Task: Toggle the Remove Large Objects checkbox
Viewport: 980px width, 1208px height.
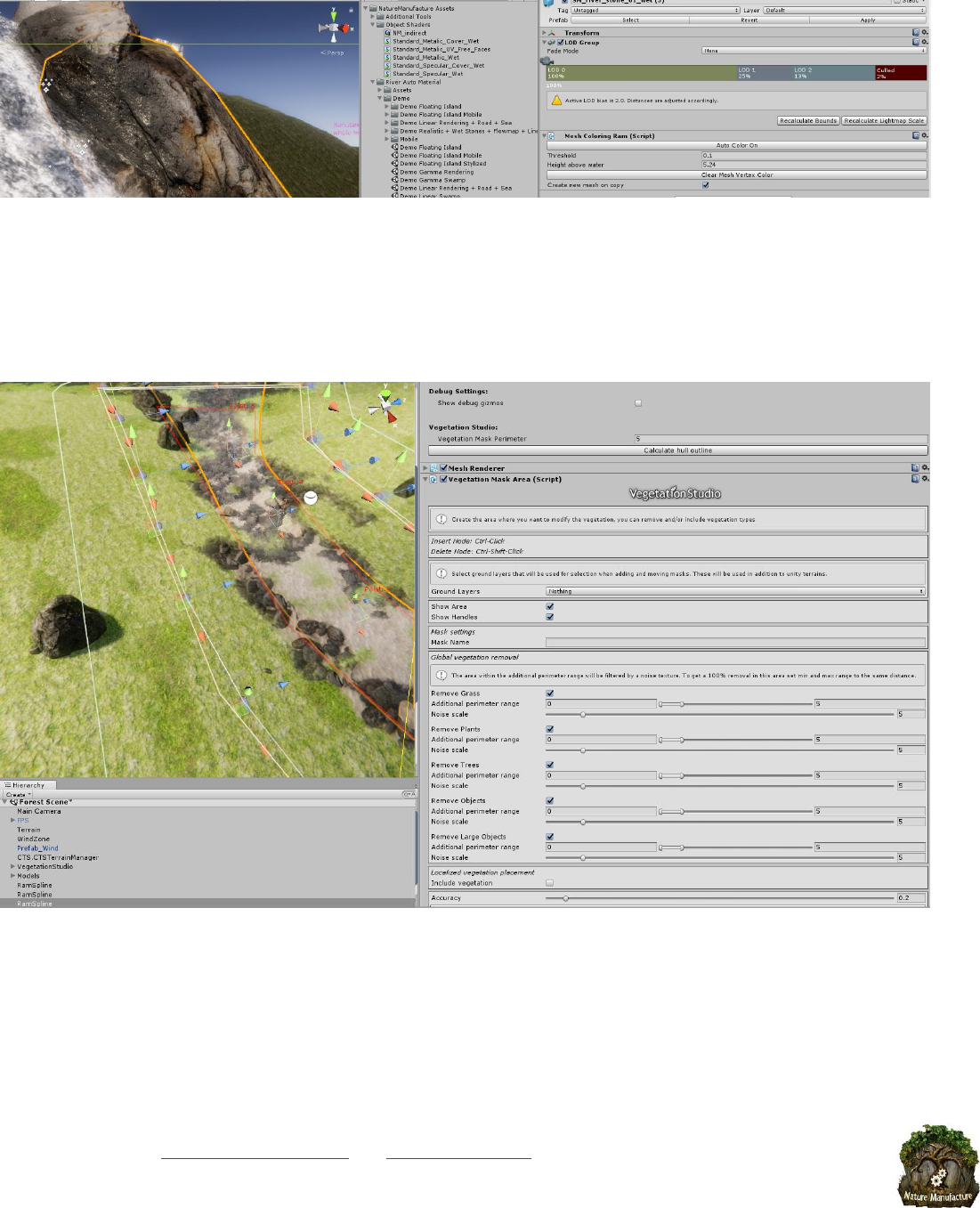Action: [x=549, y=837]
